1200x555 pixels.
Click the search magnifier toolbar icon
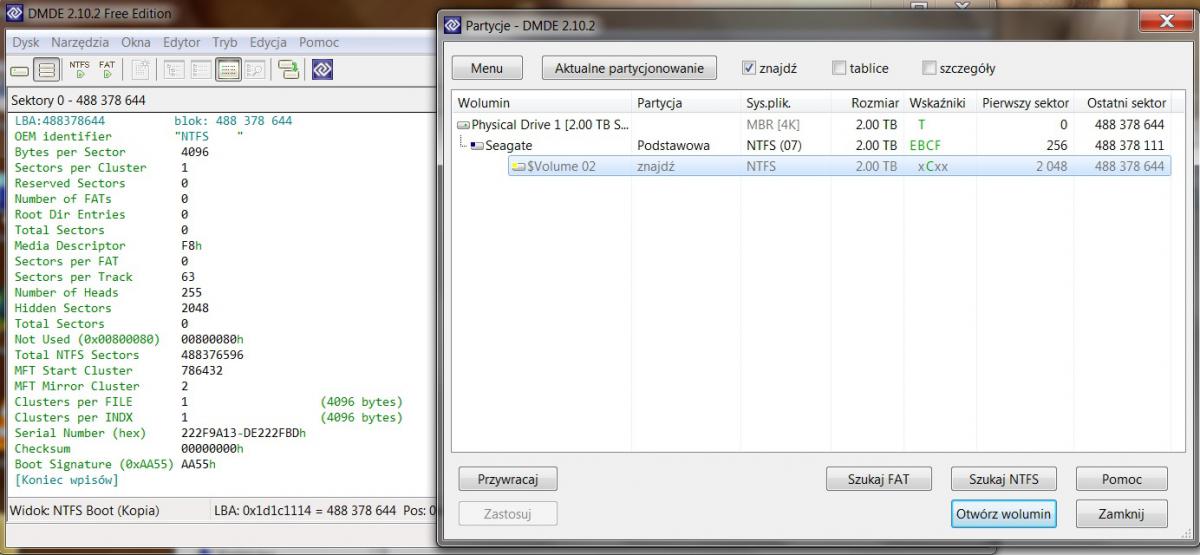click(255, 69)
